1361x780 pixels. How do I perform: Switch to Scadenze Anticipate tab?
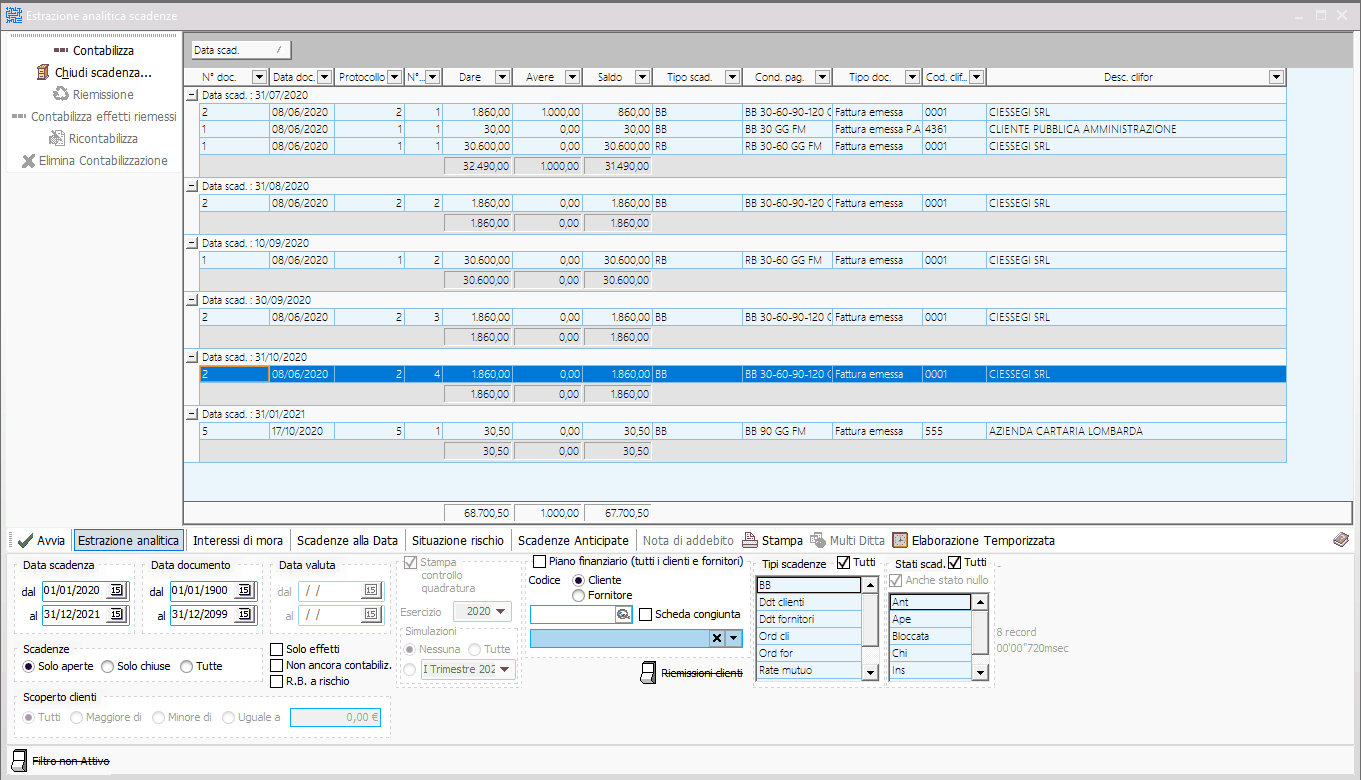(x=573, y=540)
